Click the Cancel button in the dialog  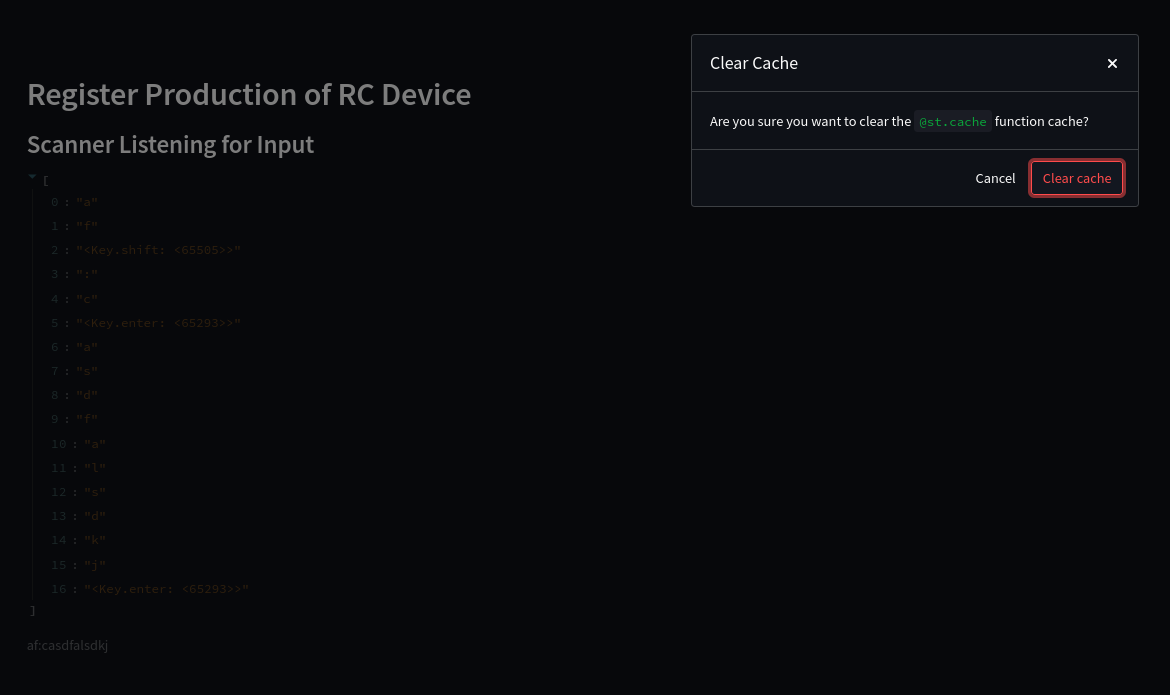pos(995,178)
